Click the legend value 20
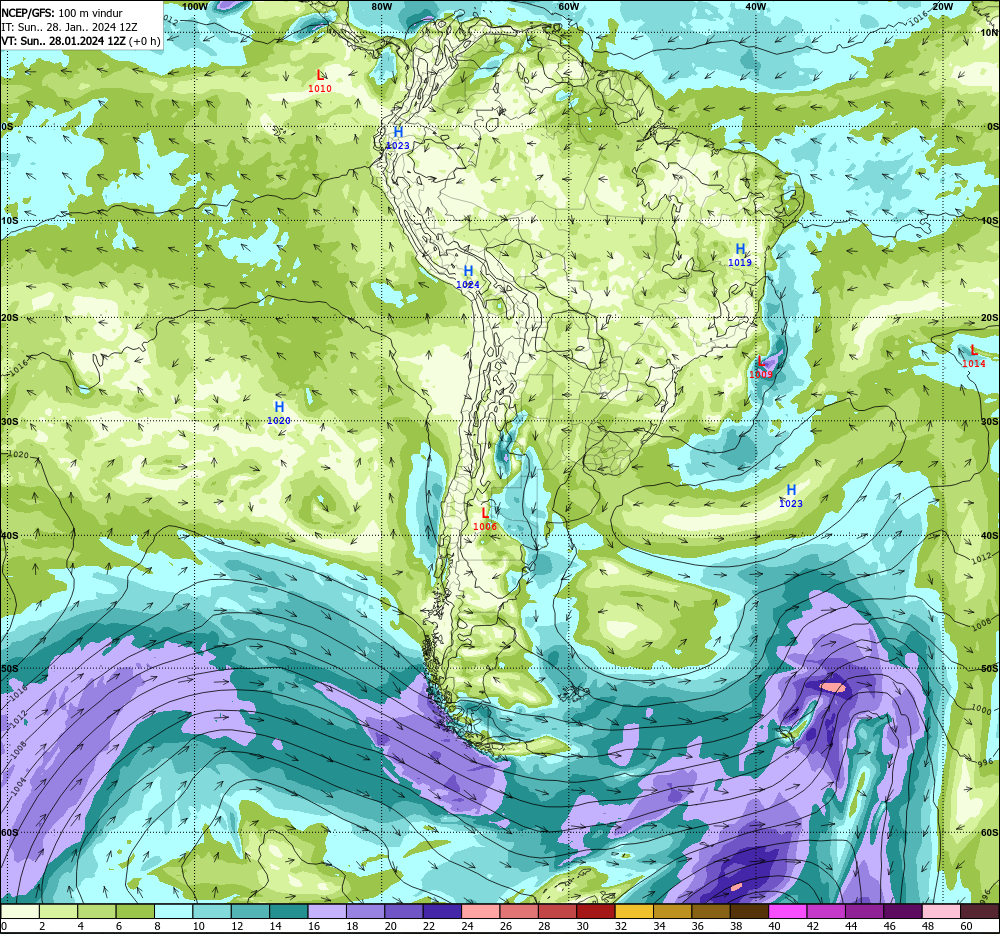 [x=391, y=926]
